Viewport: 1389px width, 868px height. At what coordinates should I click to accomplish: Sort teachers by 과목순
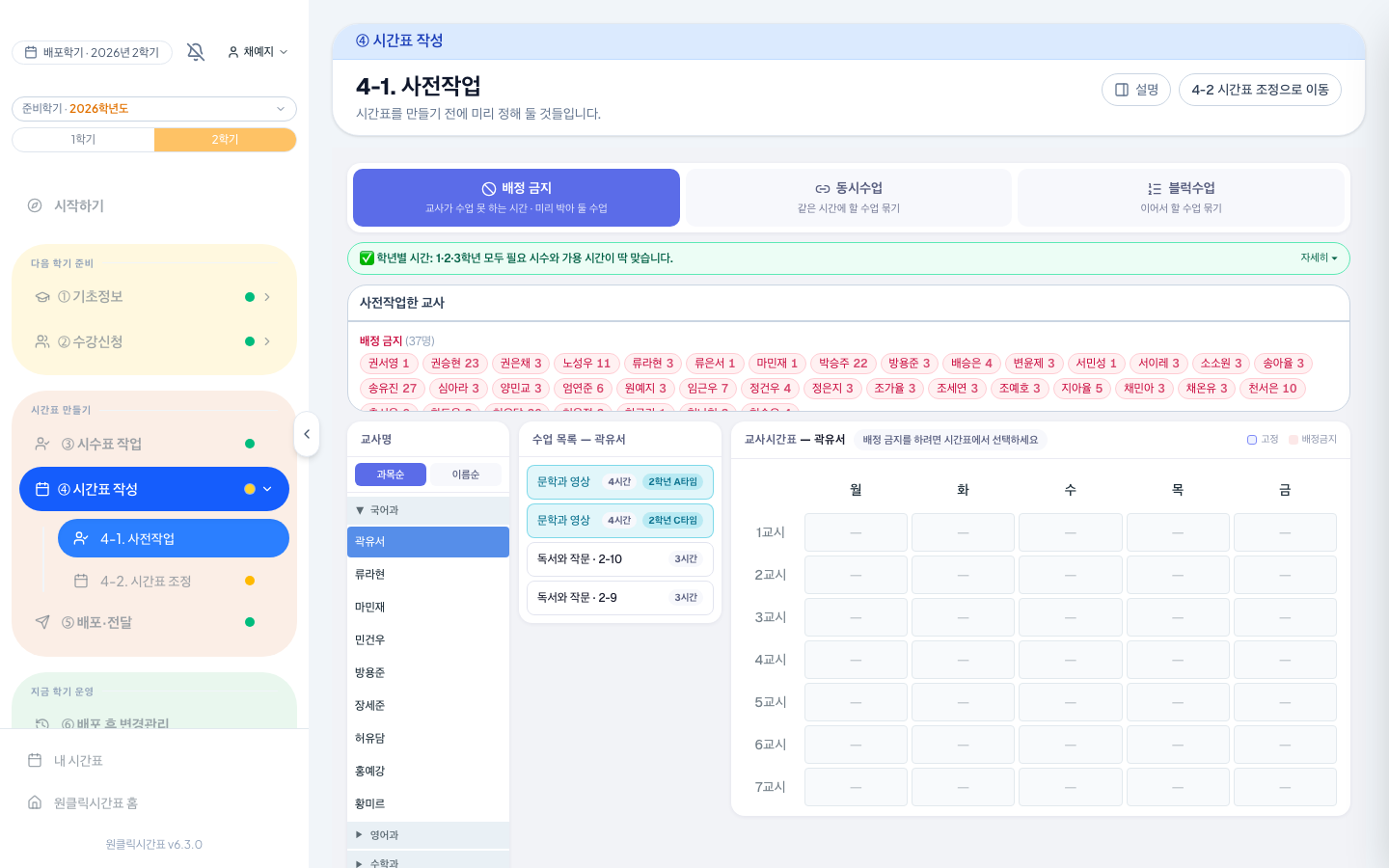(391, 475)
